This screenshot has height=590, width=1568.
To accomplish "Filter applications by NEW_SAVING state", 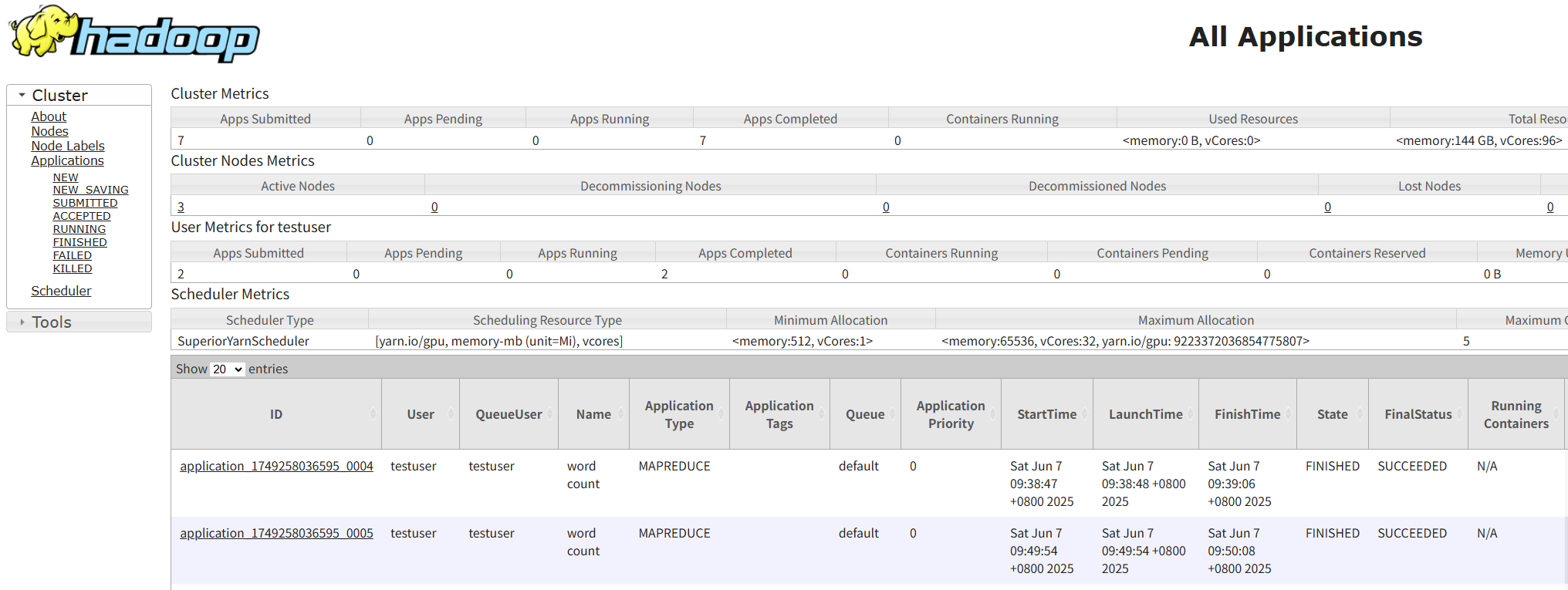I will click(90, 190).
